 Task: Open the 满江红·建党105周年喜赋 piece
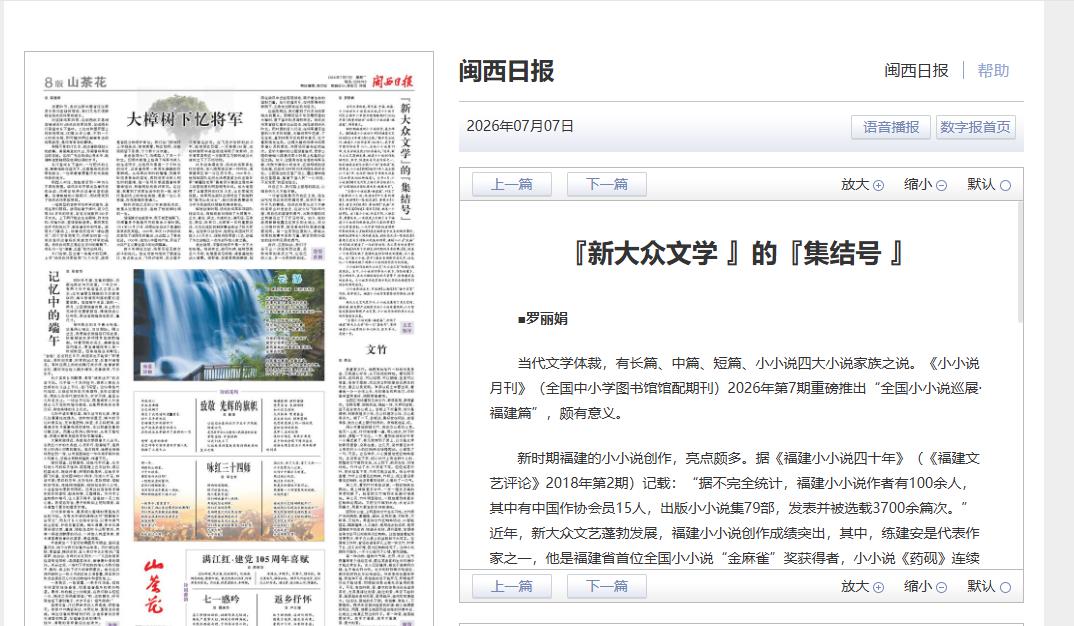click(255, 559)
